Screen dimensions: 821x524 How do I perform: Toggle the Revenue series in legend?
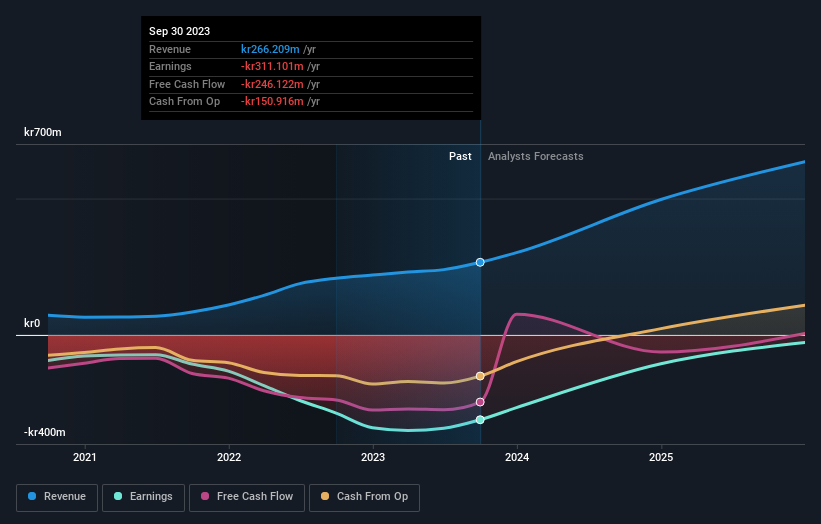(x=57, y=497)
